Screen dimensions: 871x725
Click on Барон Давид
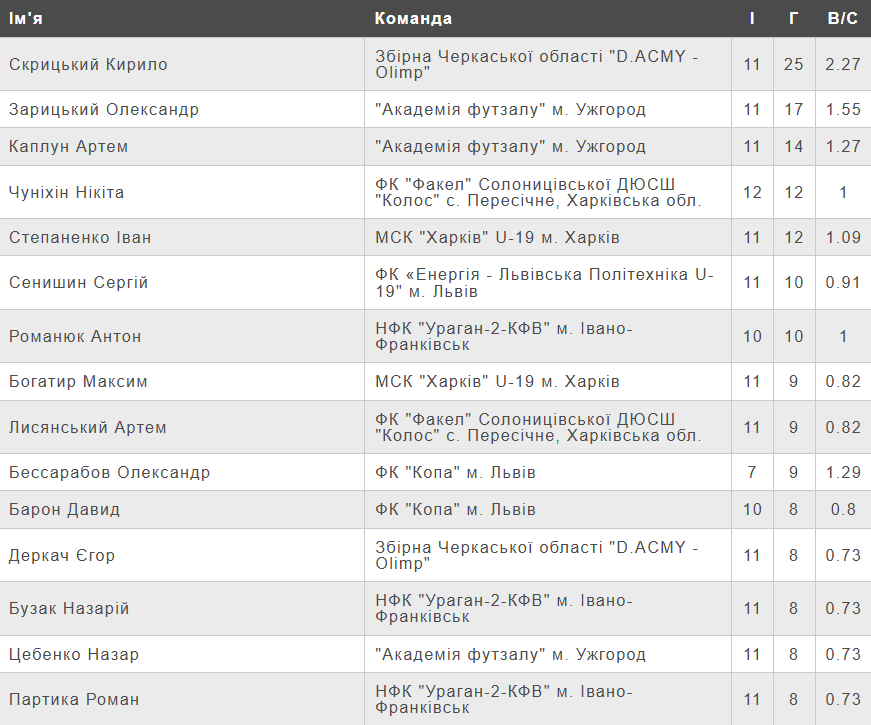point(64,510)
